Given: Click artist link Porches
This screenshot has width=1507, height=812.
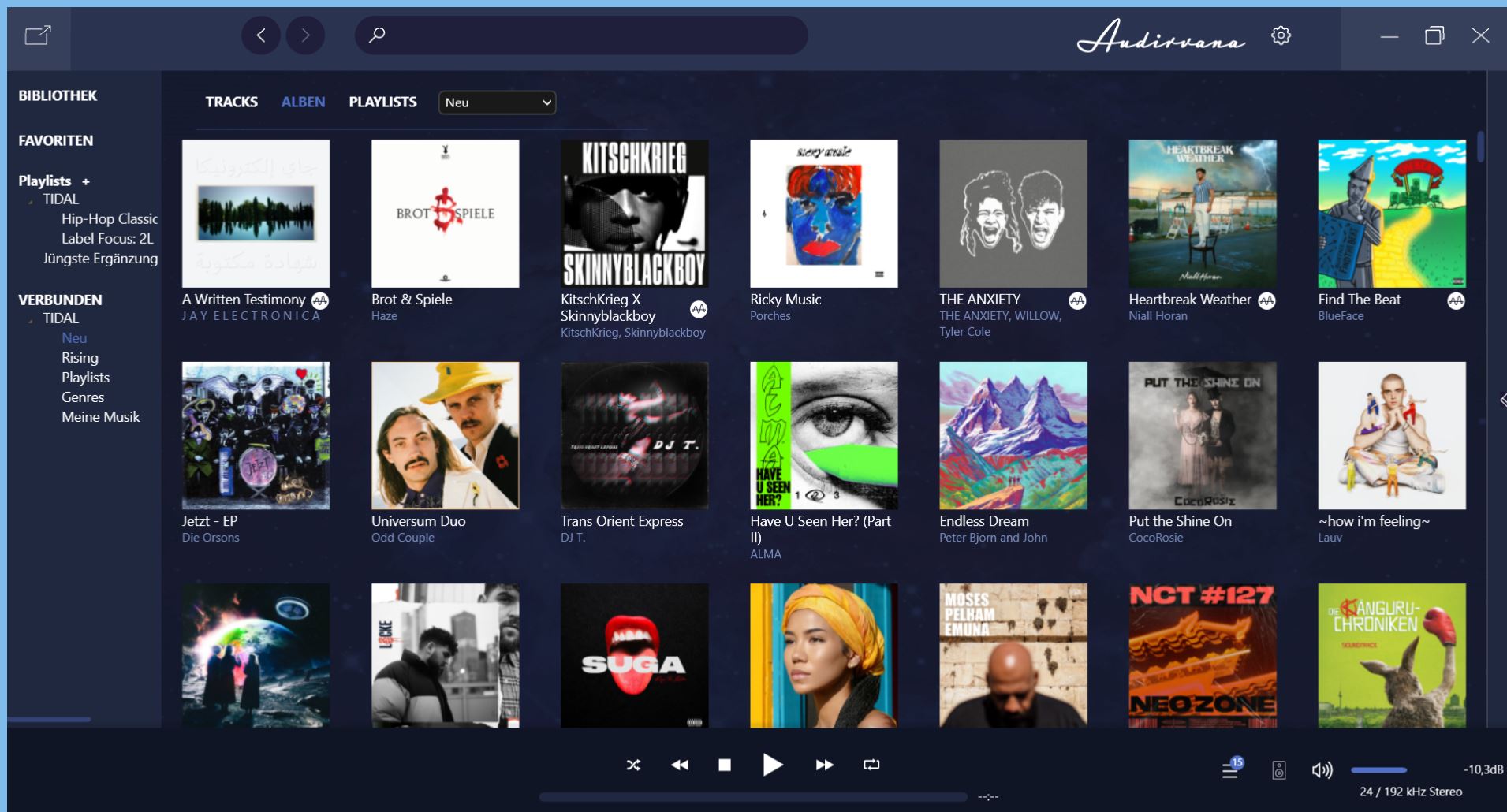Looking at the screenshot, I should point(770,316).
